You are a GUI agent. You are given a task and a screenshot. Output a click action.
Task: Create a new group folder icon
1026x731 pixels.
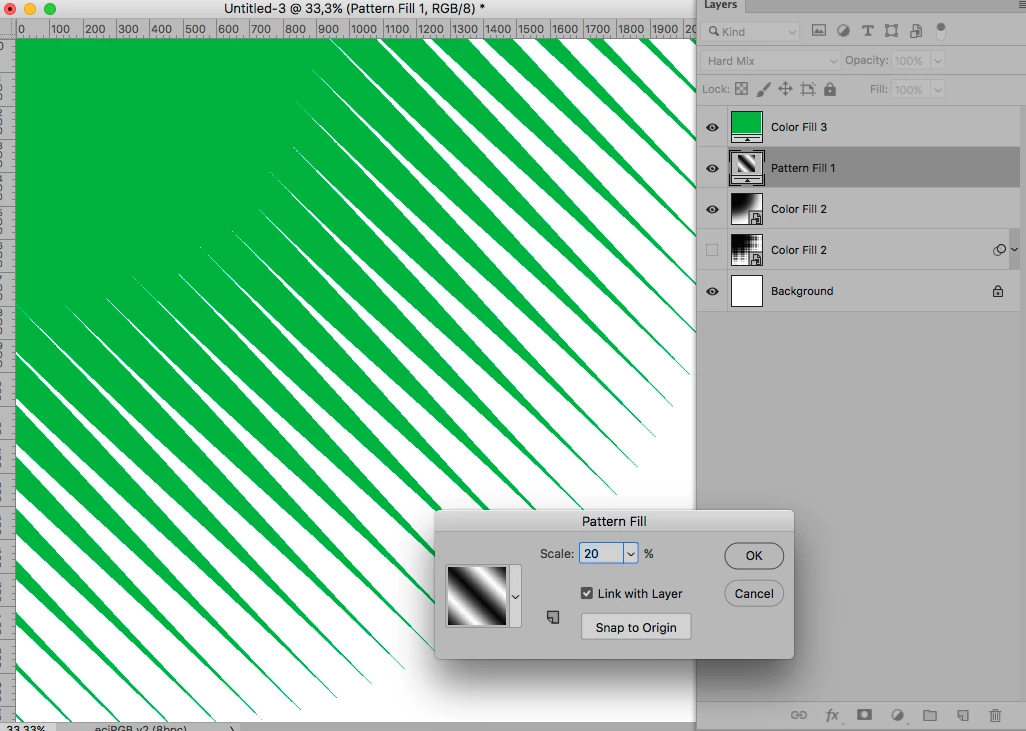930,715
